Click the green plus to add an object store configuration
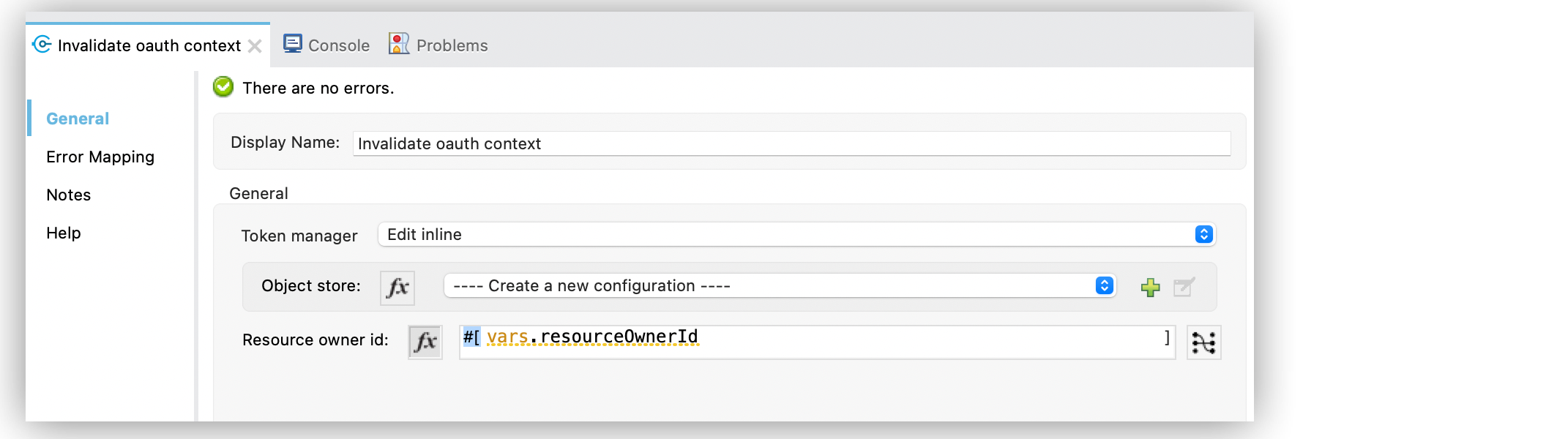1568x439 pixels. tap(1150, 287)
